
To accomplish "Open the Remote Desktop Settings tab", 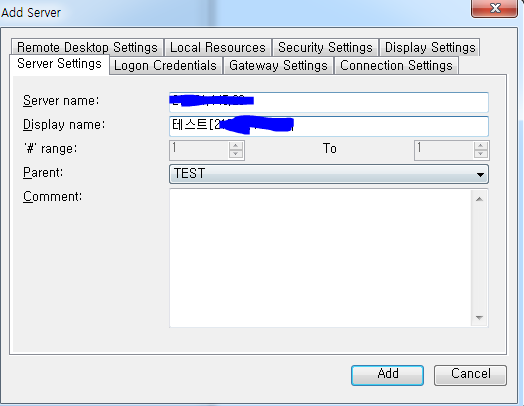I will coord(87,47).
